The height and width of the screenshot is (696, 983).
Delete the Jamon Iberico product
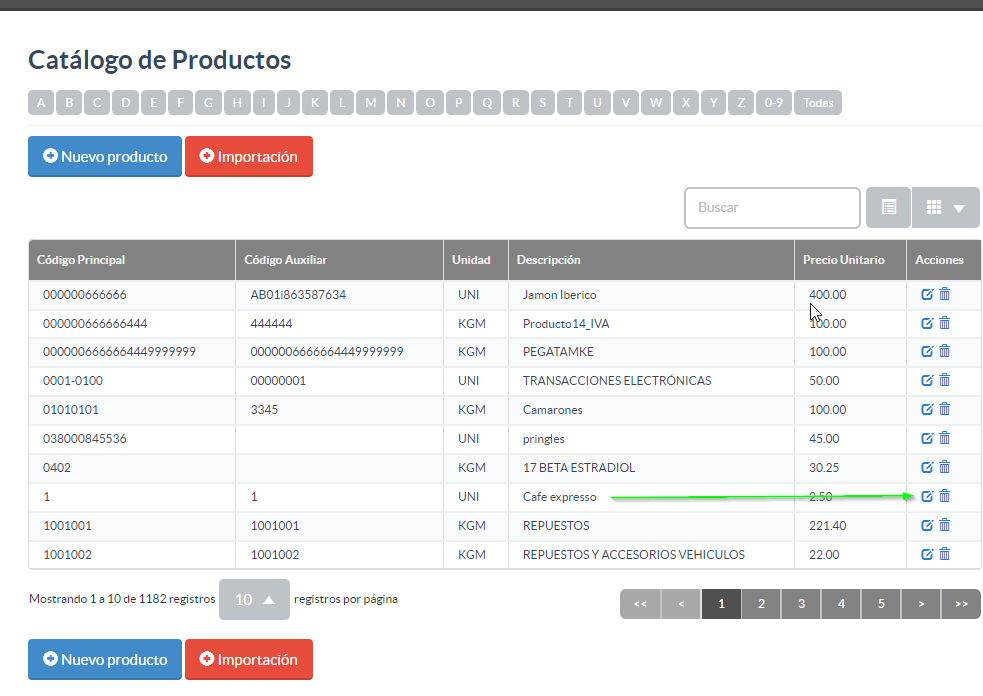click(x=945, y=294)
